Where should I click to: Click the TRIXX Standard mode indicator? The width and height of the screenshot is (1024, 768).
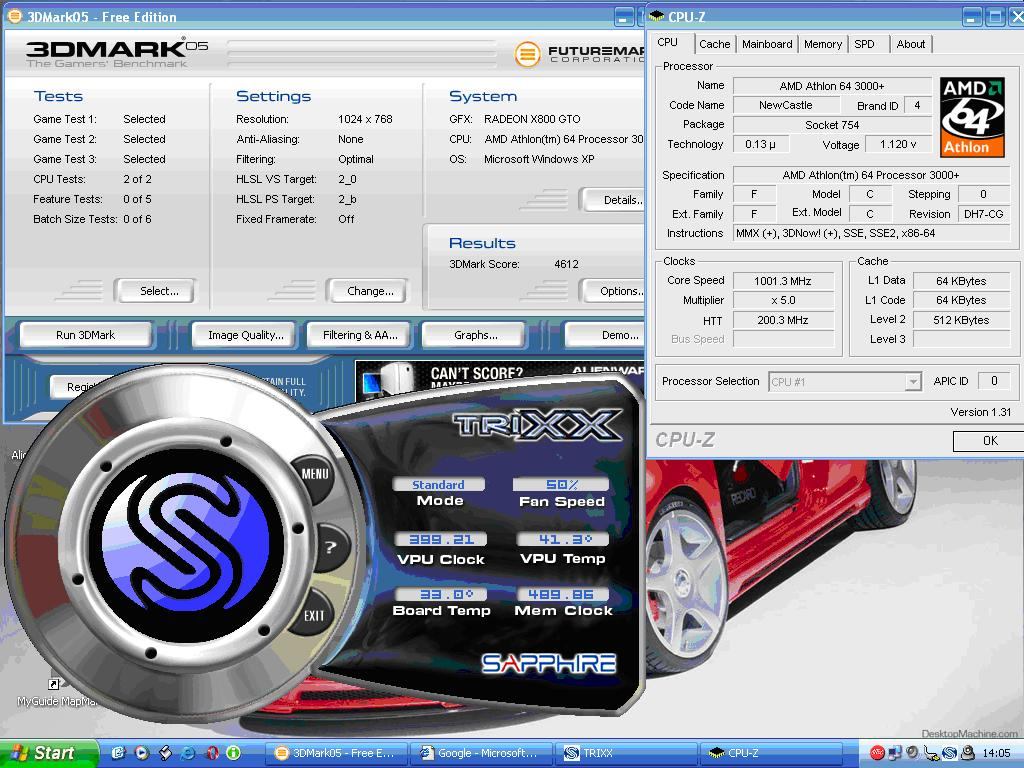(x=438, y=485)
